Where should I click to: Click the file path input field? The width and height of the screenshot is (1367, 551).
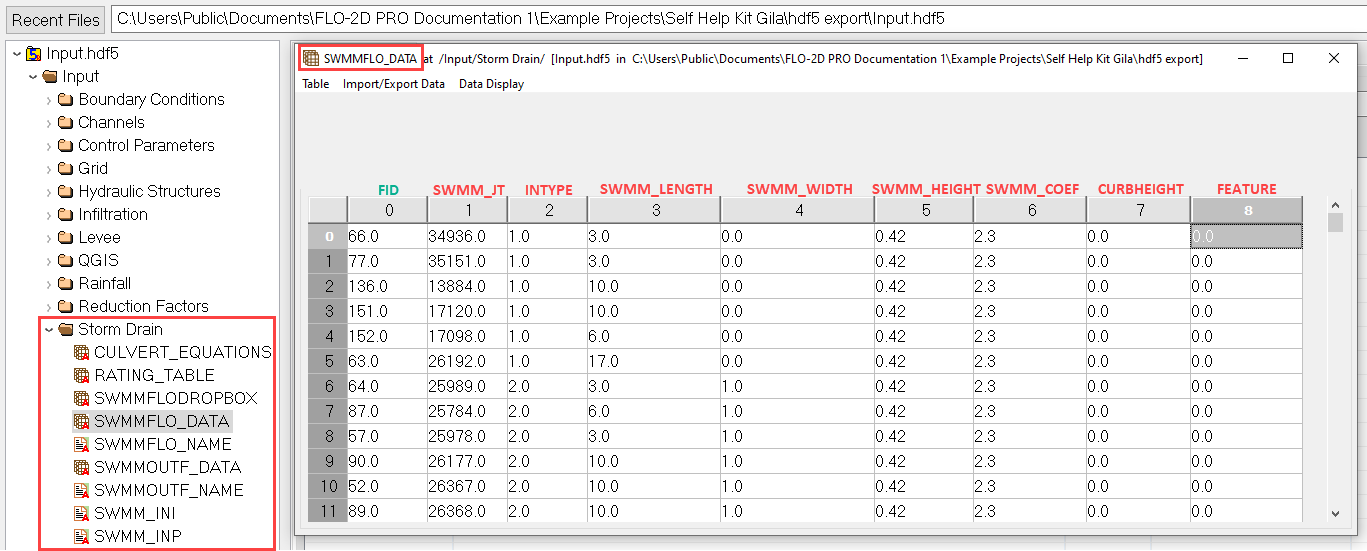point(736,19)
